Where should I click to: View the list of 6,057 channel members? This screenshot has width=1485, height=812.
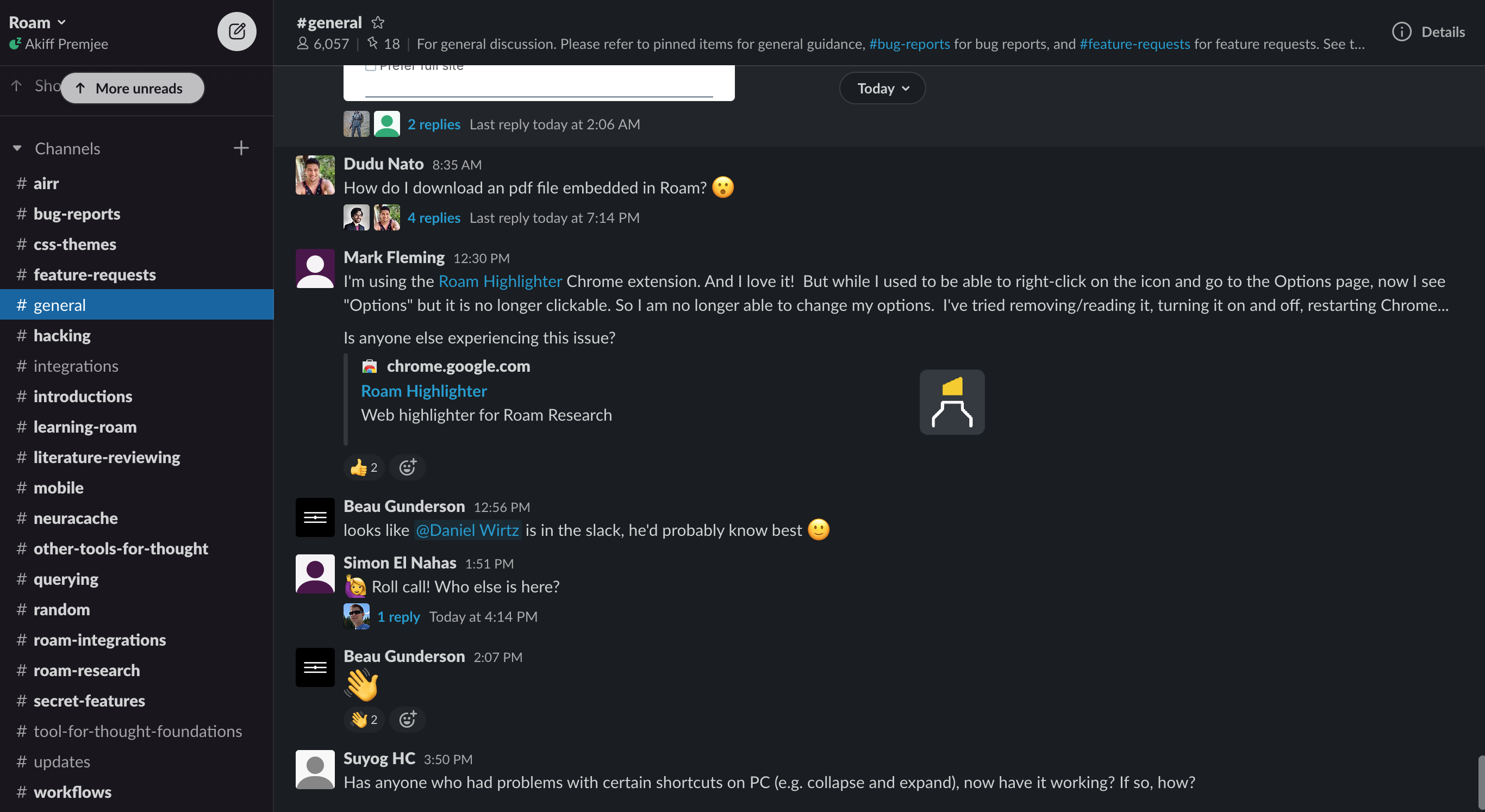(323, 43)
